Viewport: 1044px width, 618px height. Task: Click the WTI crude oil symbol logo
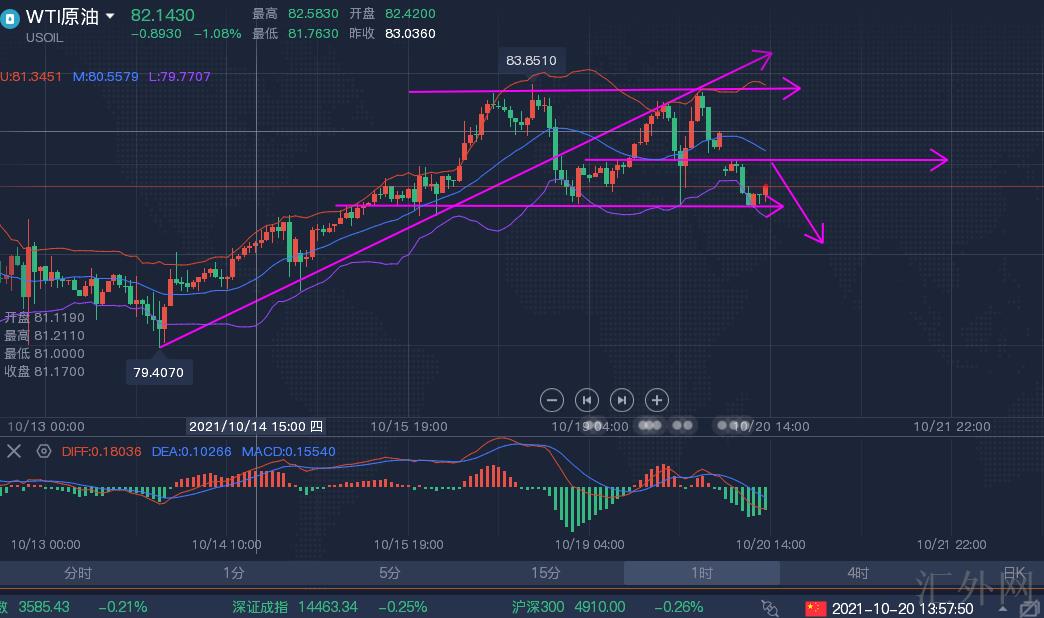pos(11,18)
